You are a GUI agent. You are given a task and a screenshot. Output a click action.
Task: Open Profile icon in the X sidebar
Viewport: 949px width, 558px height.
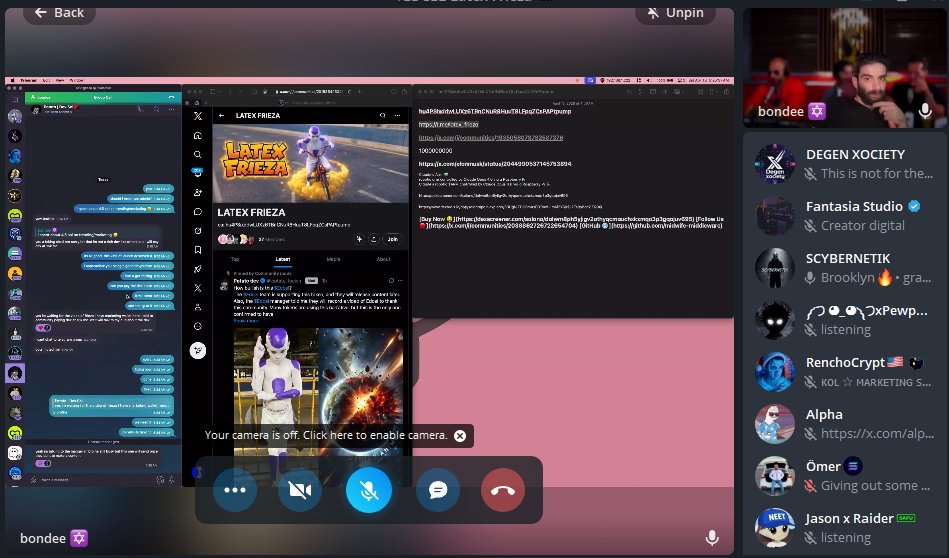click(x=198, y=307)
